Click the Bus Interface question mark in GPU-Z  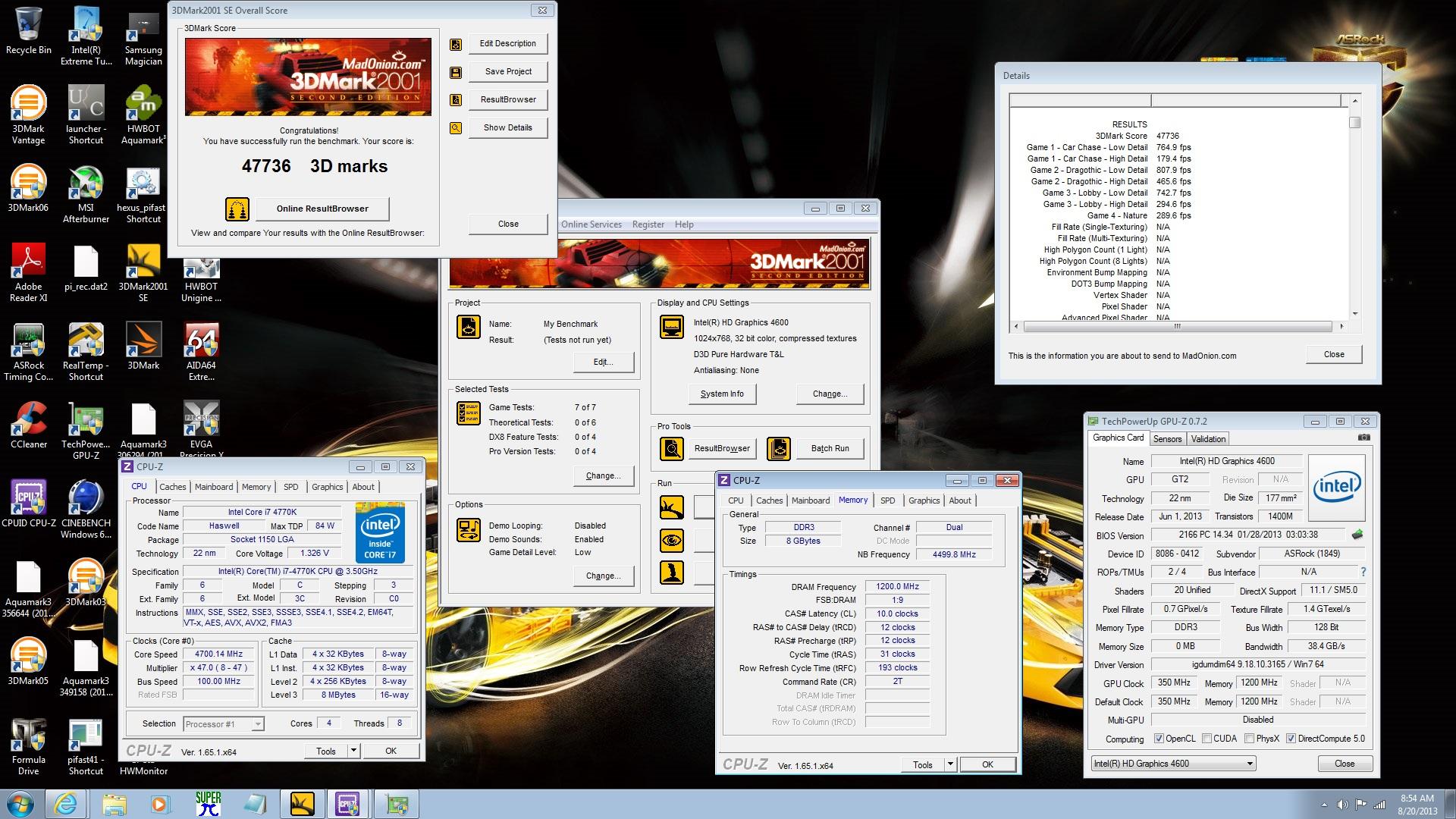(1363, 572)
